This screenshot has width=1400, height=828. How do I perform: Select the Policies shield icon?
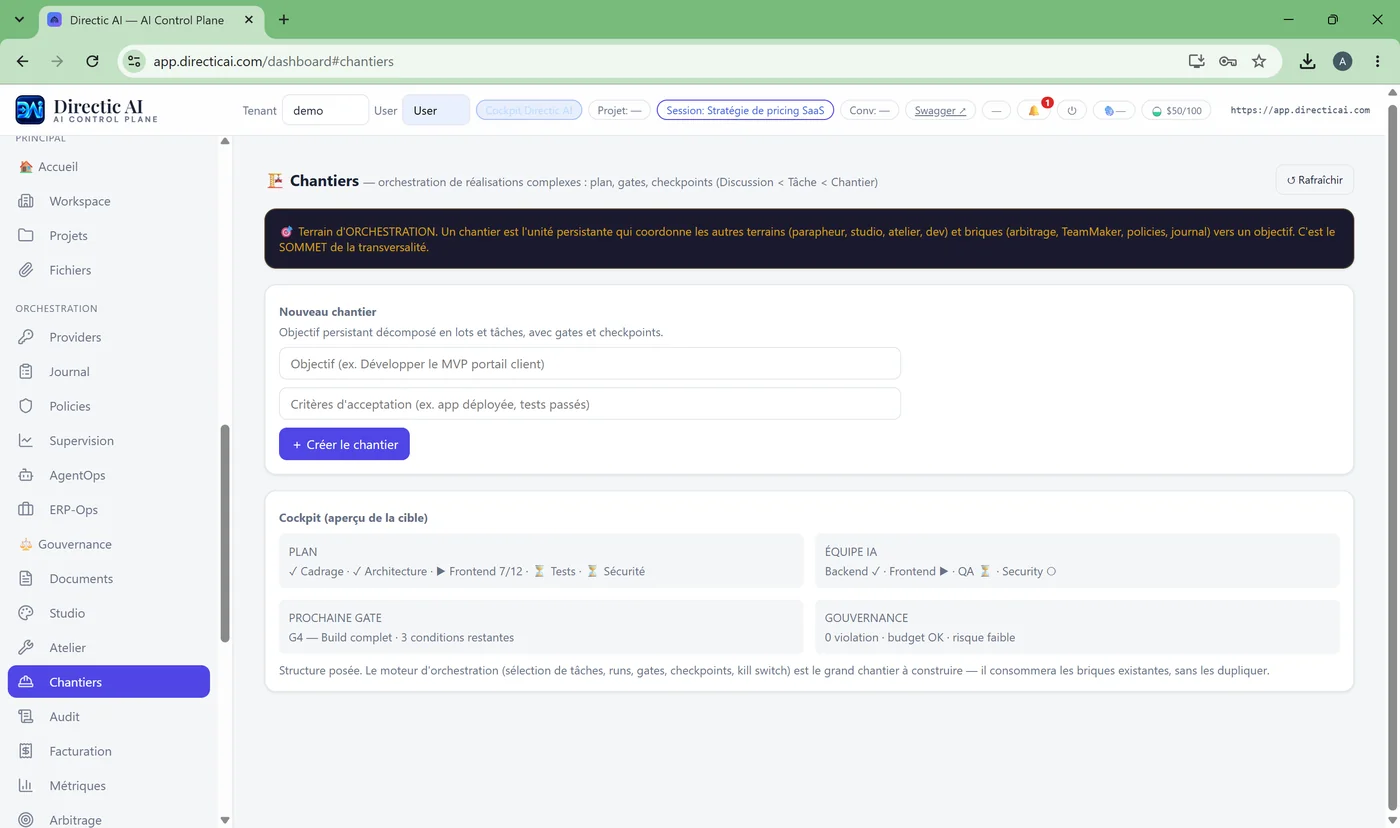[27, 406]
